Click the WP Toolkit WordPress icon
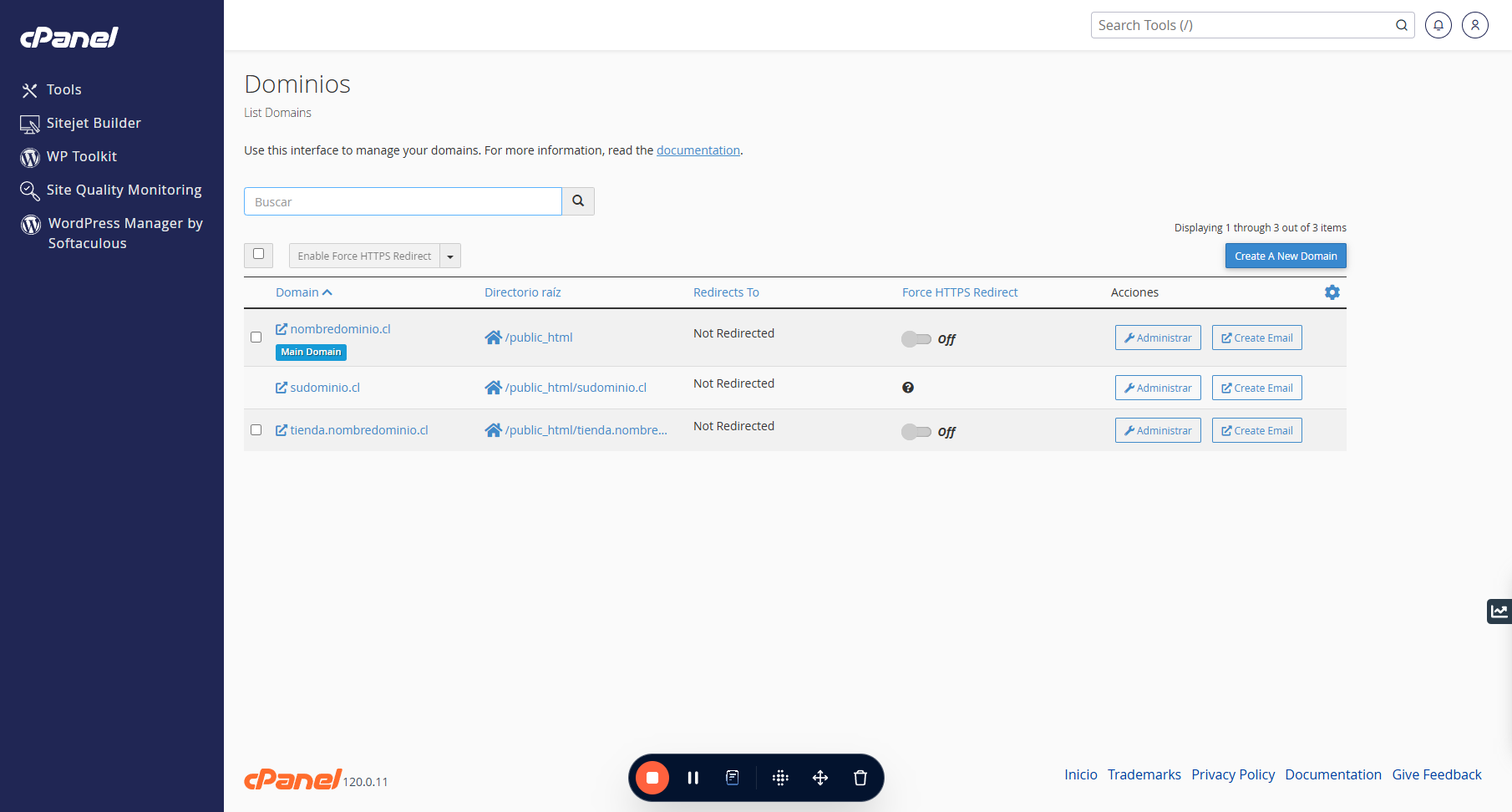The image size is (1512, 812). coord(30,157)
